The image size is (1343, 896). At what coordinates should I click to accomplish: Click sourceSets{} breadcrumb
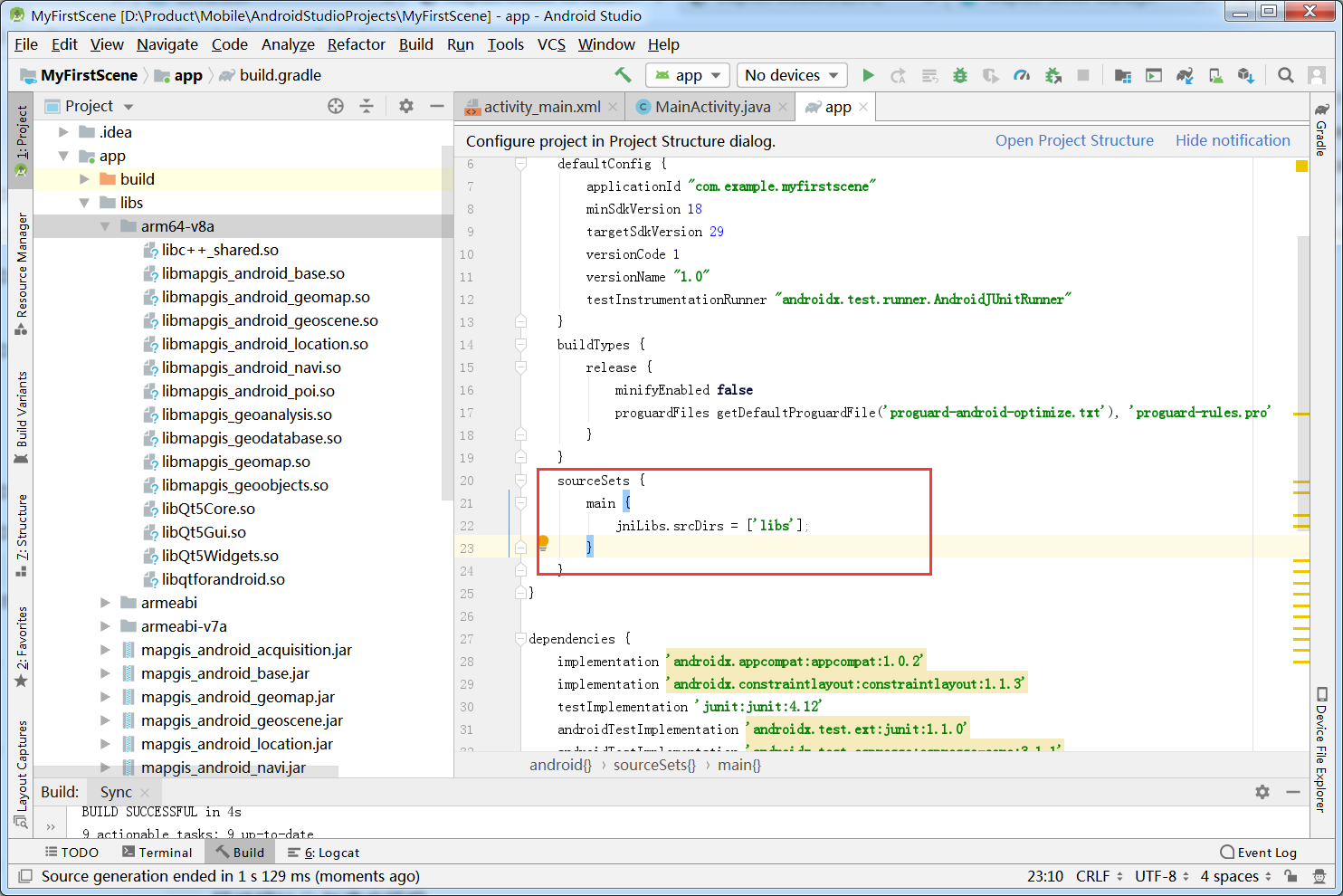tap(654, 765)
